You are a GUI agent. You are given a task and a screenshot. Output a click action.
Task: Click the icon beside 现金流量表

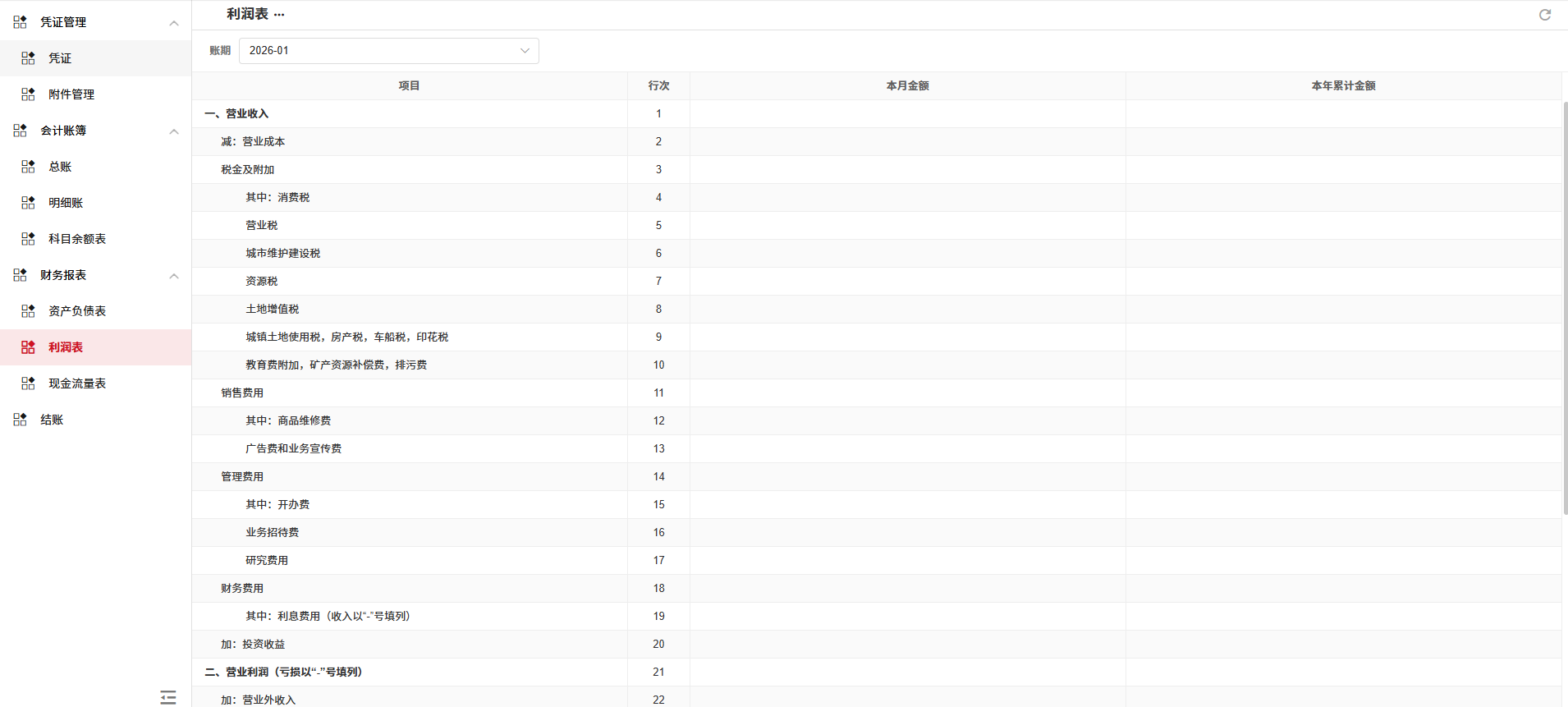tap(28, 383)
